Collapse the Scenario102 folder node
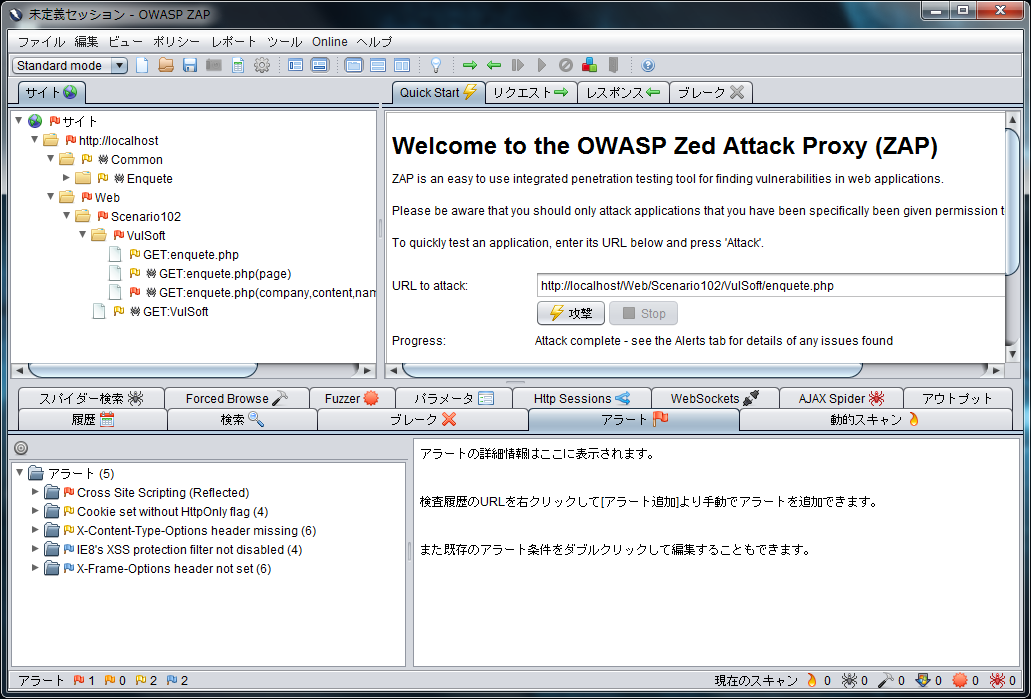This screenshot has width=1031, height=699. pos(66,215)
